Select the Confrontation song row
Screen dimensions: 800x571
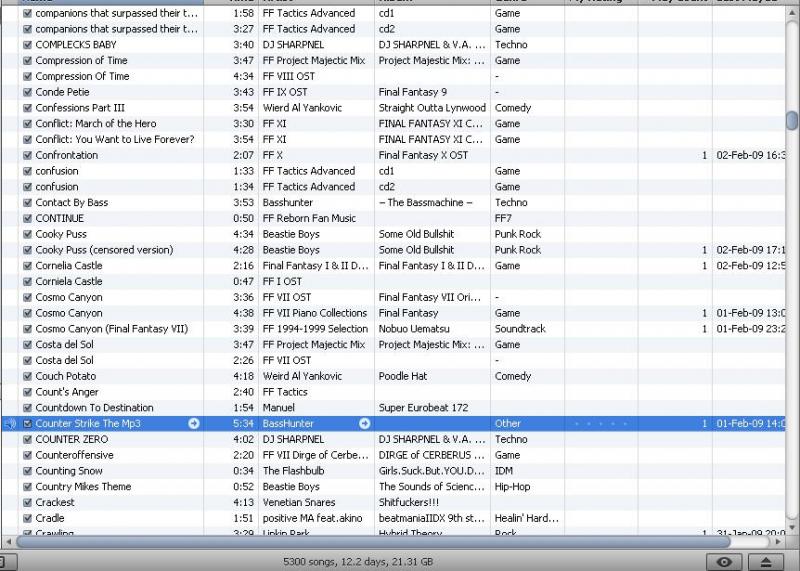[393, 155]
